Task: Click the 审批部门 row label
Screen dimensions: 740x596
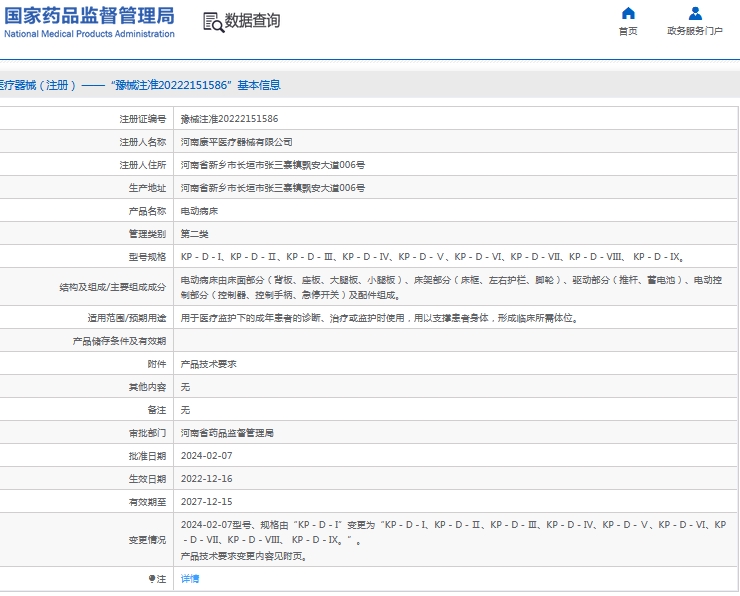Action: 147,433
